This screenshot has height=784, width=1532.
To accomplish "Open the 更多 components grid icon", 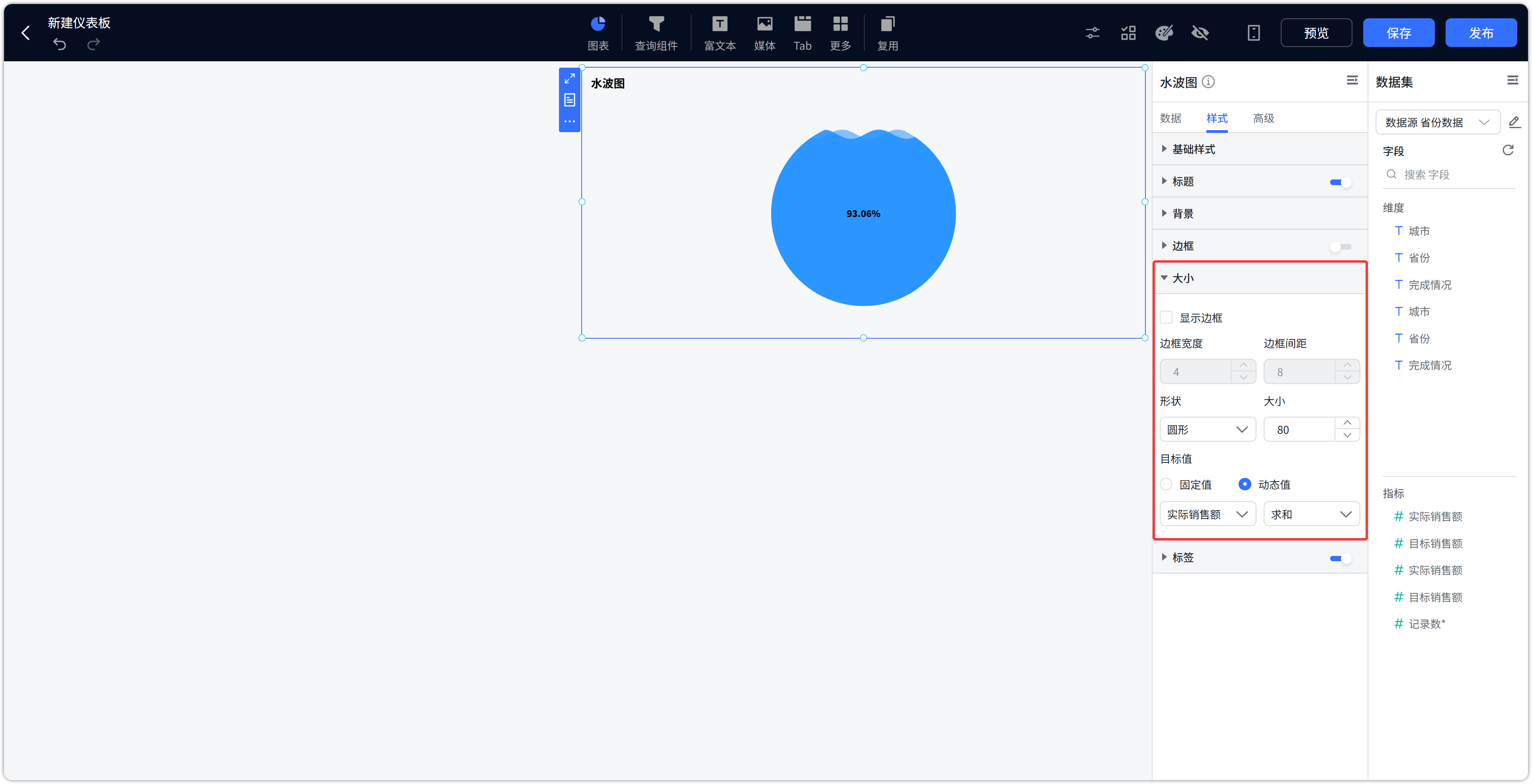I will pyautogui.click(x=840, y=33).
